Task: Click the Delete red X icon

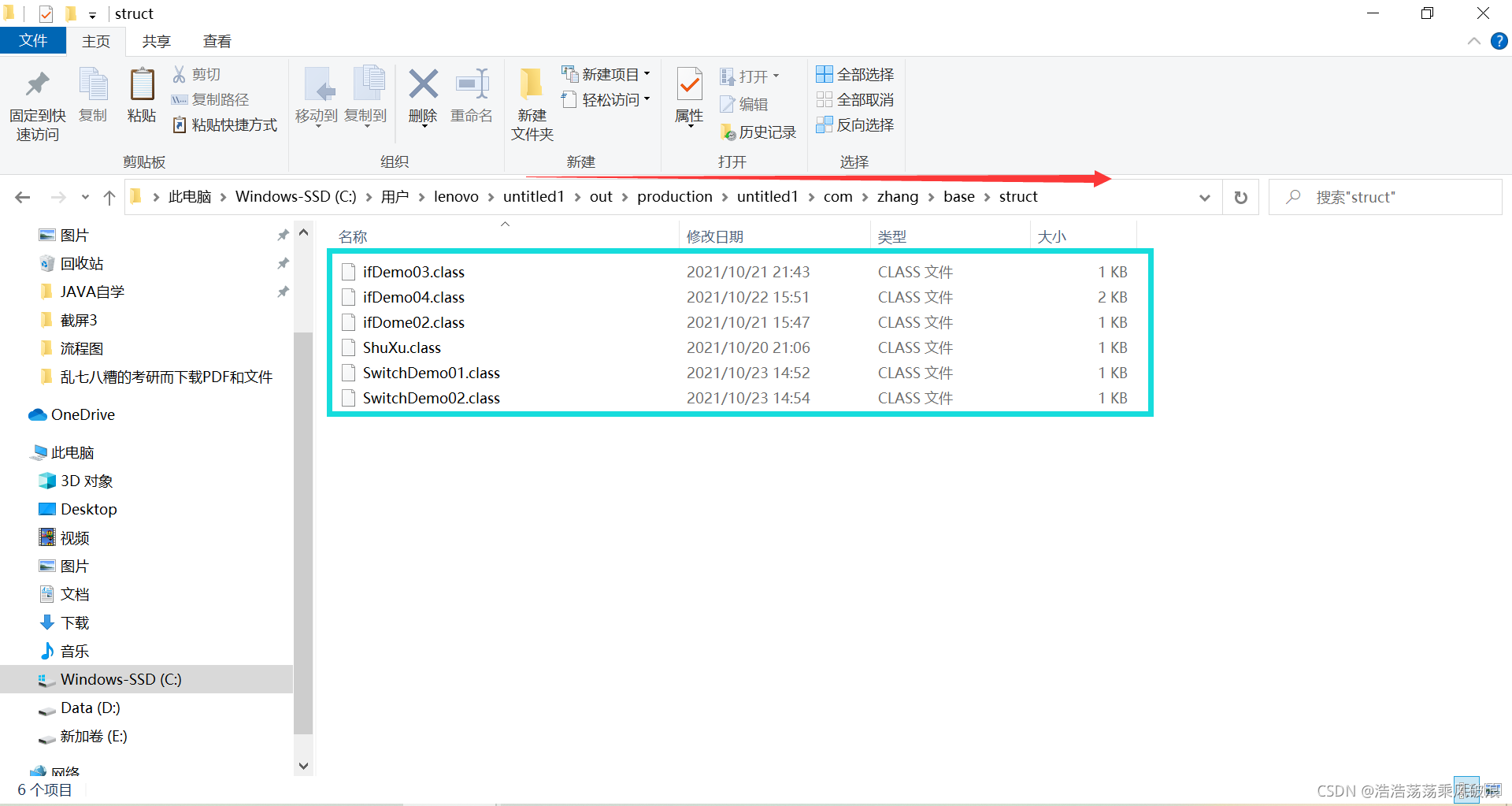Action: (423, 84)
